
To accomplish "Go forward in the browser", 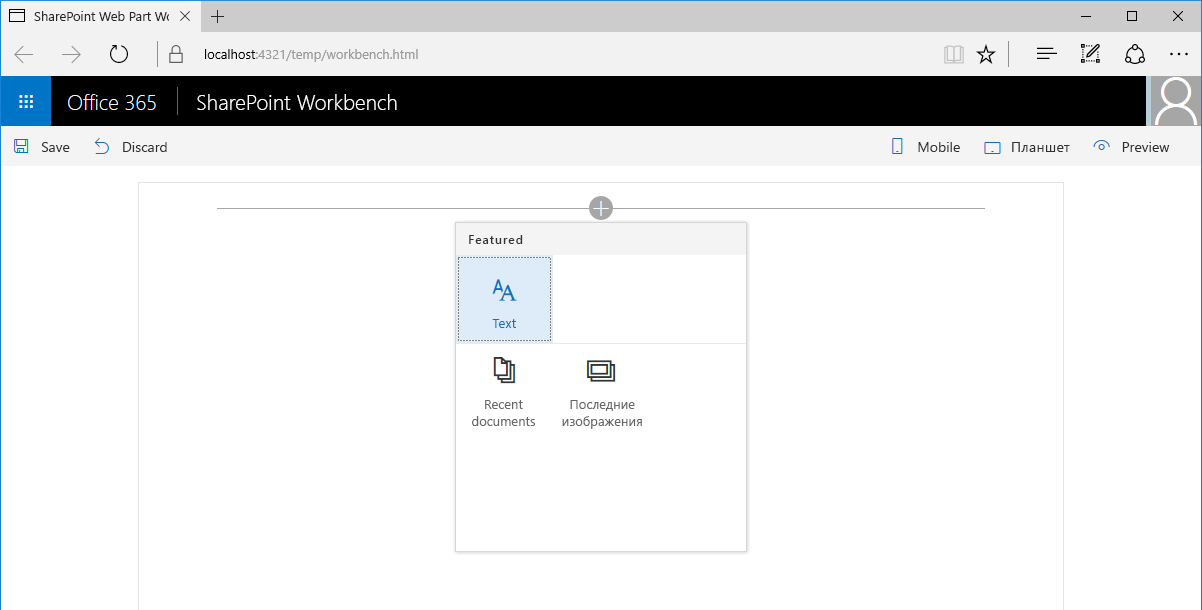I will [71, 54].
